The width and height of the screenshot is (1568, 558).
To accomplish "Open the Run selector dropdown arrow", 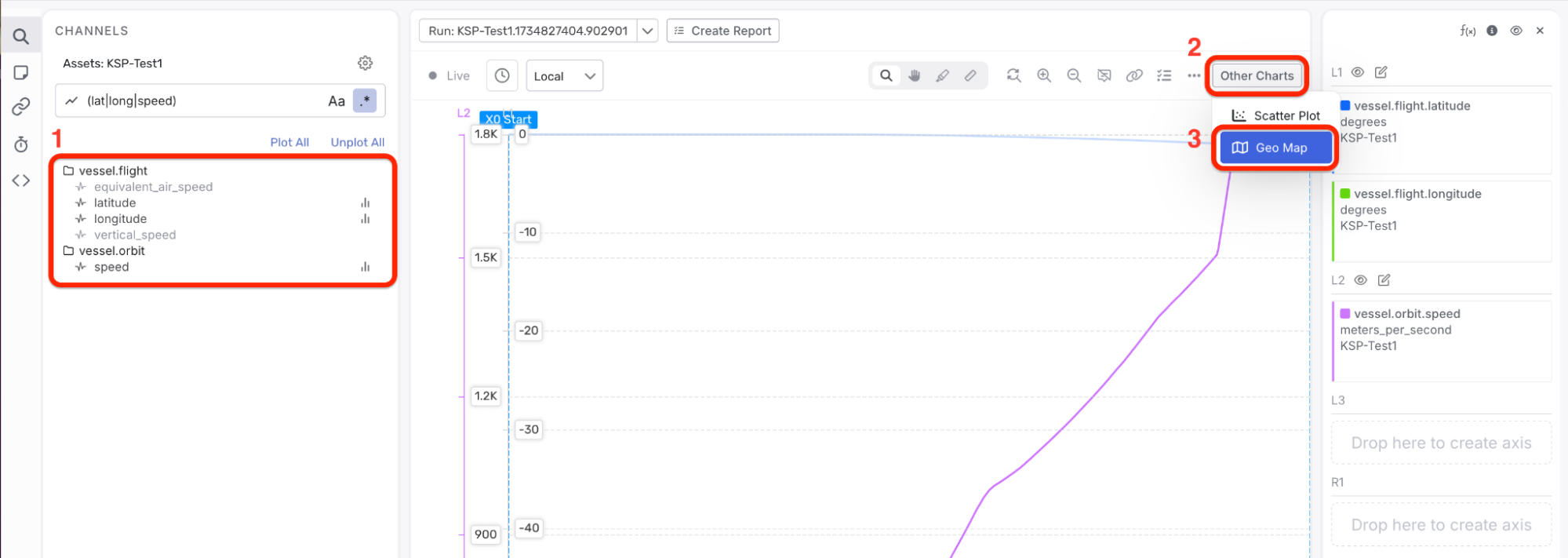I will click(648, 31).
